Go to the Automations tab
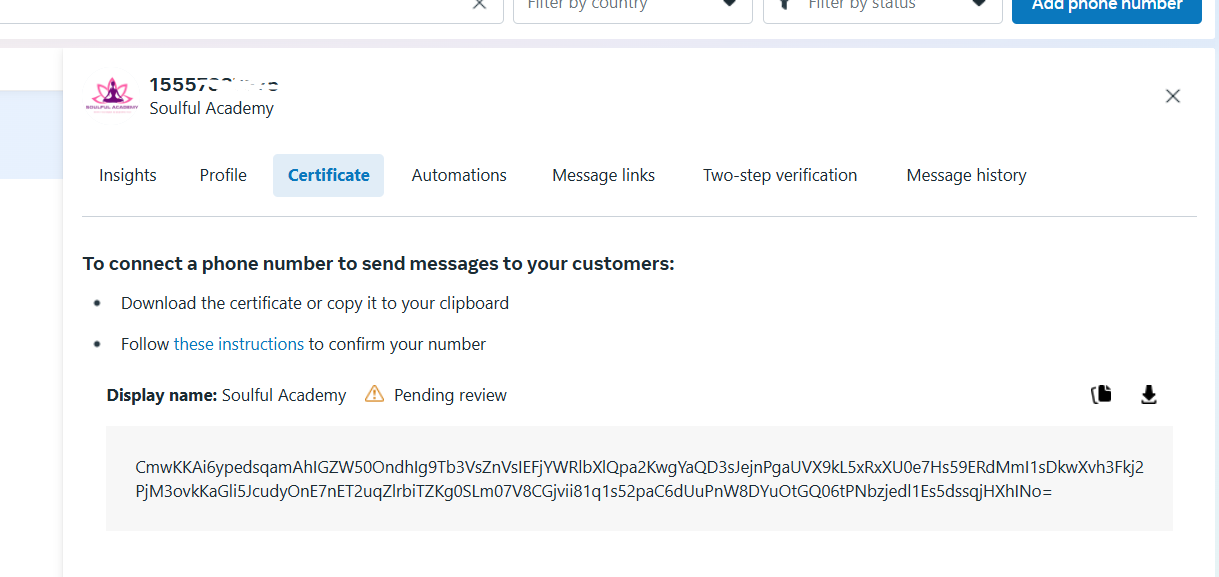This screenshot has height=577, width=1219. [459, 175]
